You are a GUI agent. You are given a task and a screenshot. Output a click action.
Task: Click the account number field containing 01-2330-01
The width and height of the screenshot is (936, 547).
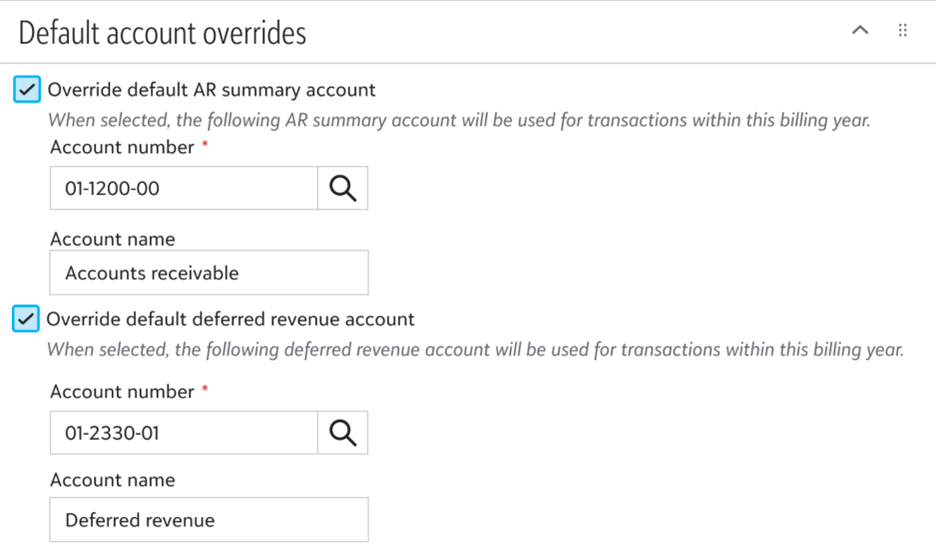(184, 433)
